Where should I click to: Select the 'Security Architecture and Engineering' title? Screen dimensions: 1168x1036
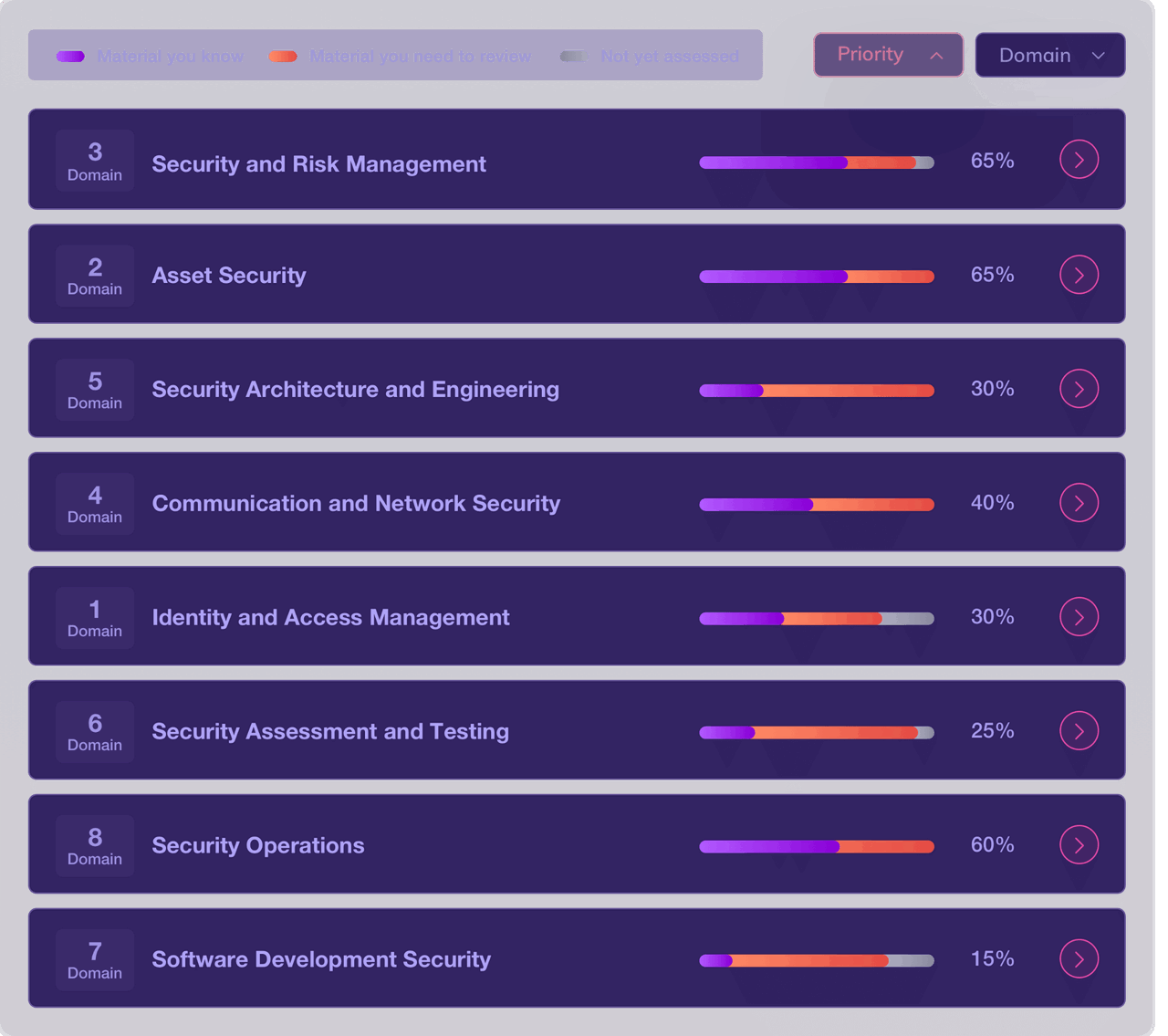[x=355, y=390]
